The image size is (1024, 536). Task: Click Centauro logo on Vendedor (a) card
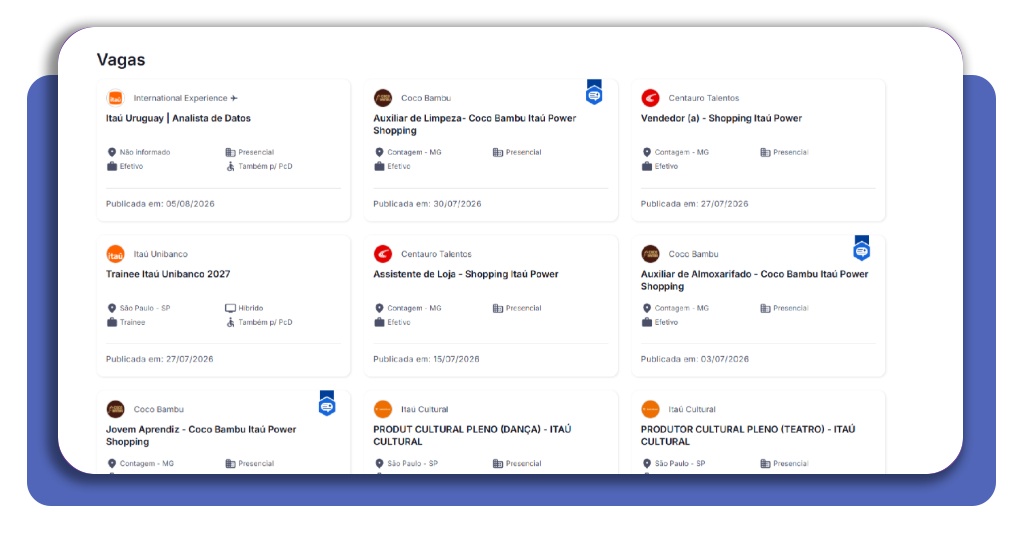pos(650,98)
